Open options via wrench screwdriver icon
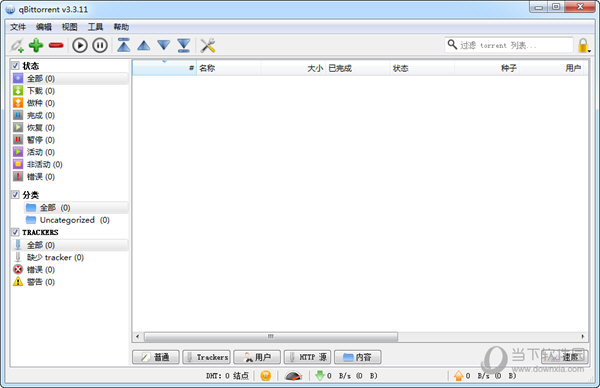 coord(208,46)
